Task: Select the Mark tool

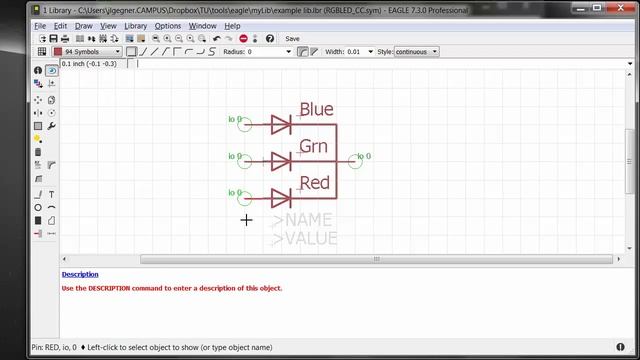Action: tap(51, 84)
